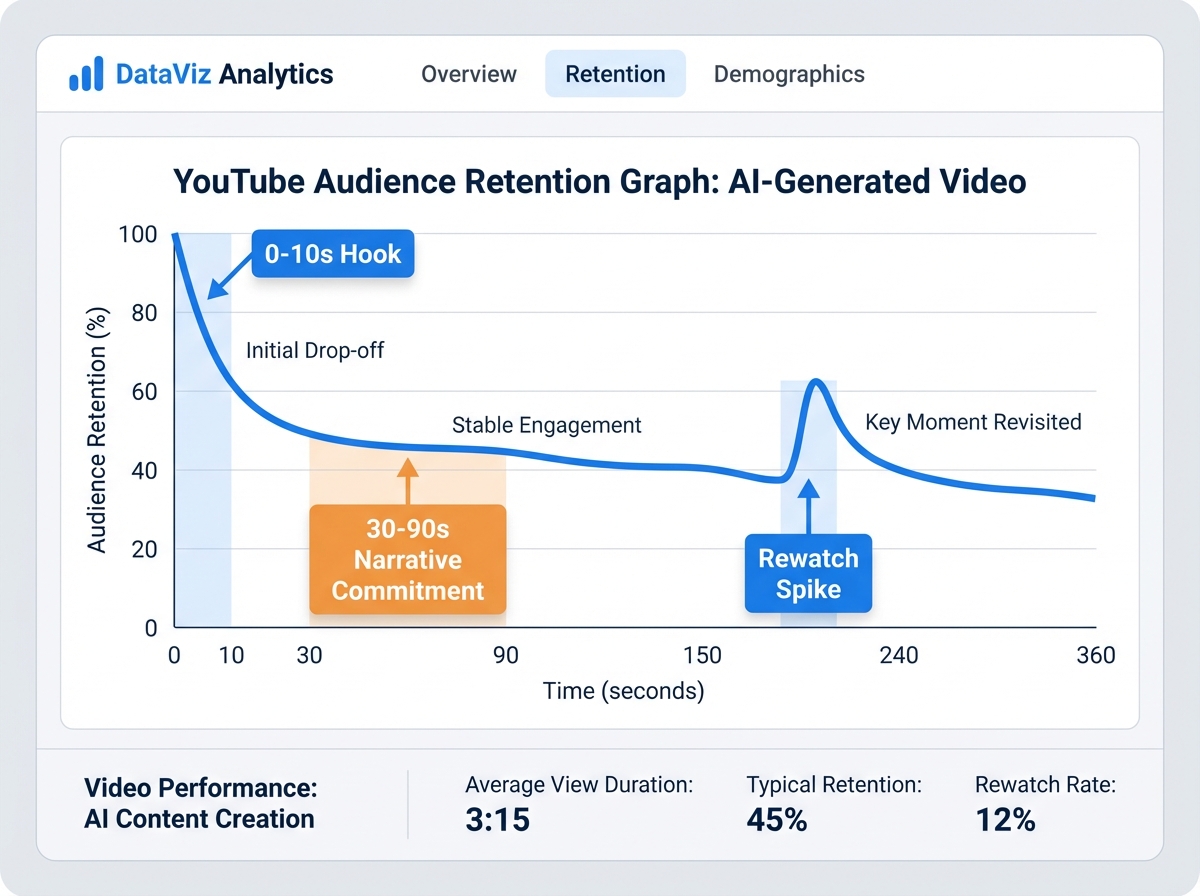Click the Rewatch Spike callout badge
Viewport: 1200px width, 896px height.
(808, 573)
